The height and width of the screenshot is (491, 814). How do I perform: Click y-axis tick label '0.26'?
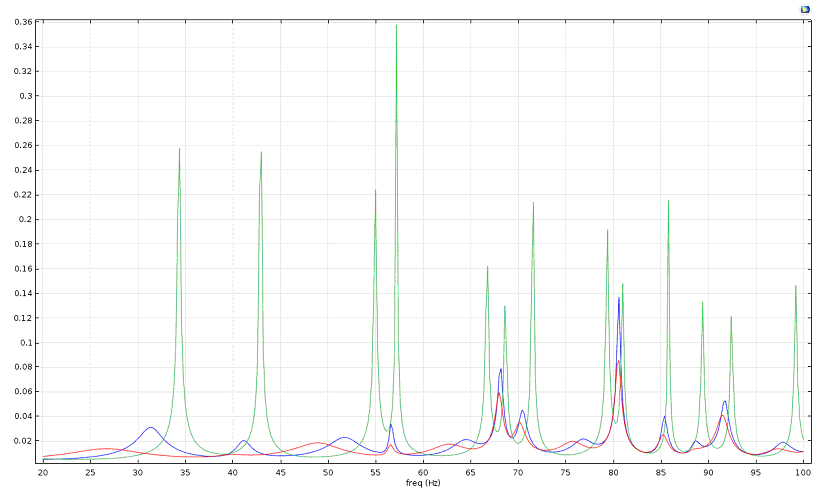click(23, 145)
